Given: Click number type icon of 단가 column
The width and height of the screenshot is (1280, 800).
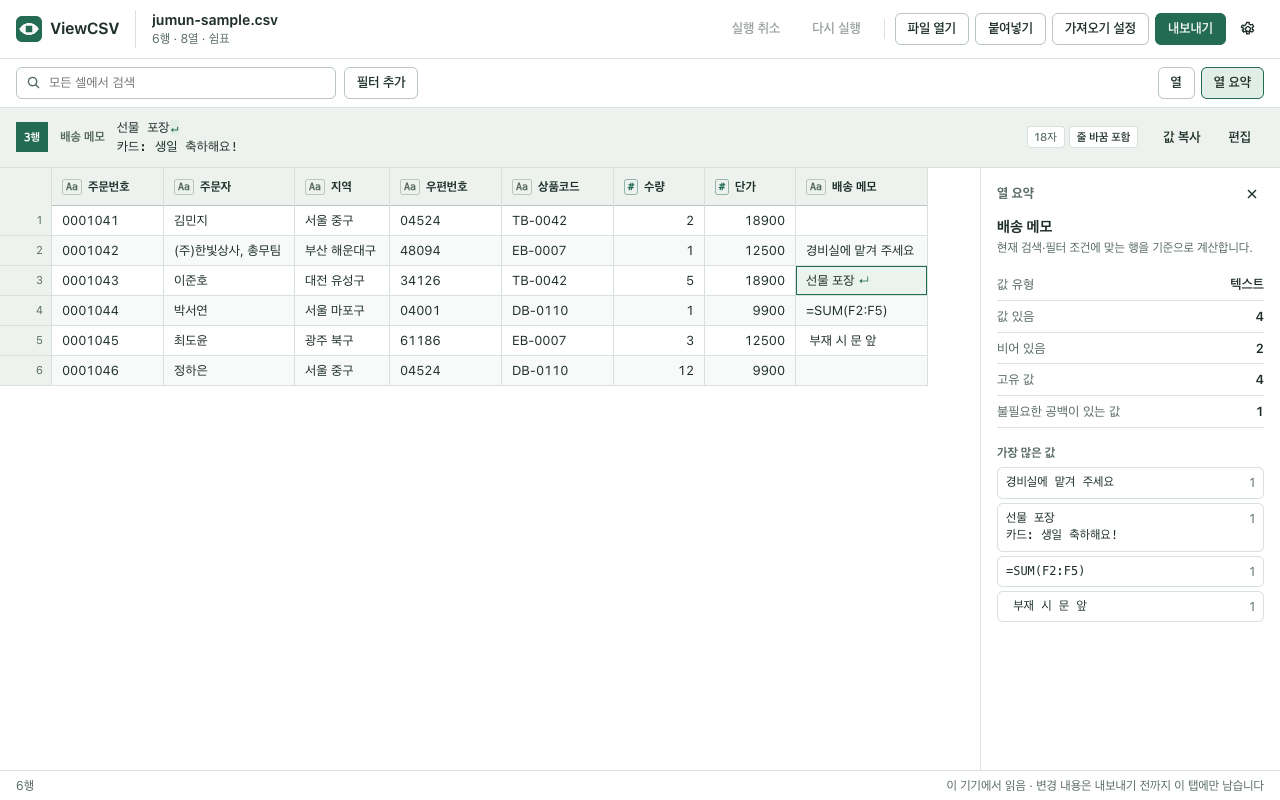Looking at the screenshot, I should [722, 187].
